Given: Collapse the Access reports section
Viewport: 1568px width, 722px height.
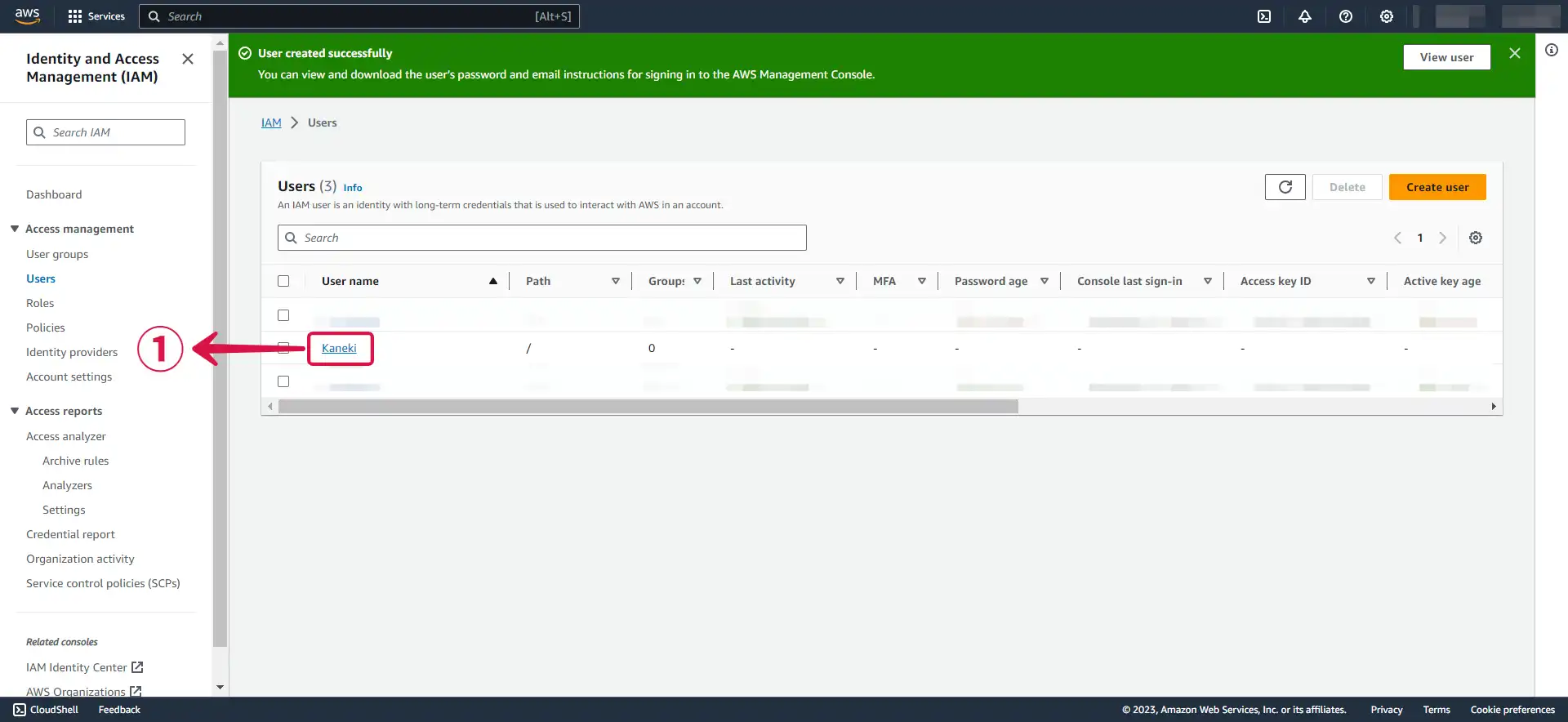Looking at the screenshot, I should tap(15, 411).
